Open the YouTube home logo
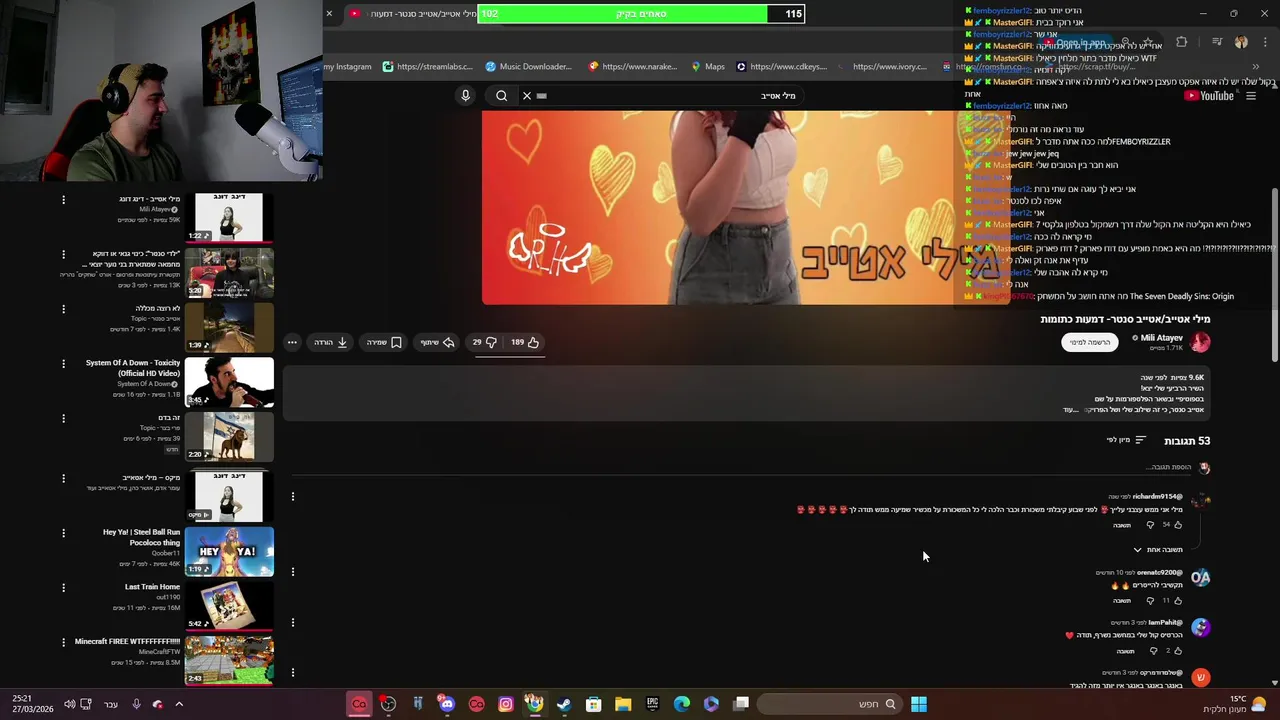 [1209, 96]
